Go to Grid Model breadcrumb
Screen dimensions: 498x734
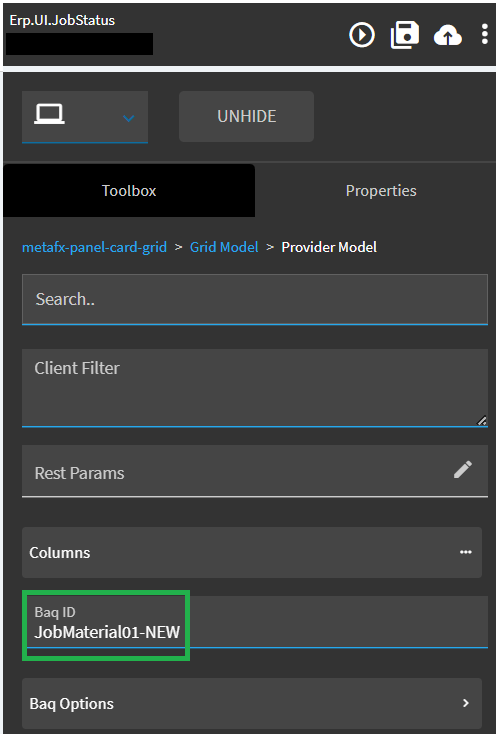(224, 247)
